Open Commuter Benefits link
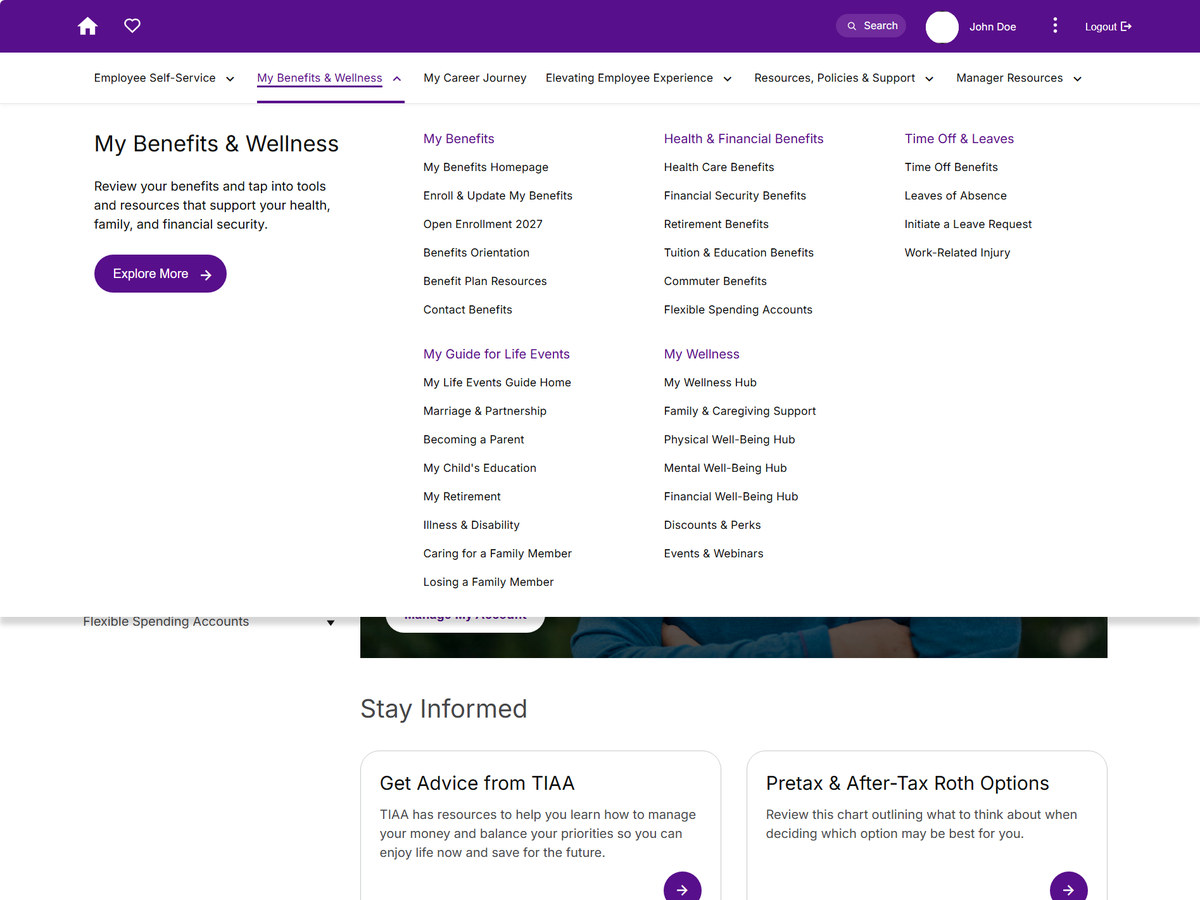This screenshot has height=900, width=1200. [715, 281]
